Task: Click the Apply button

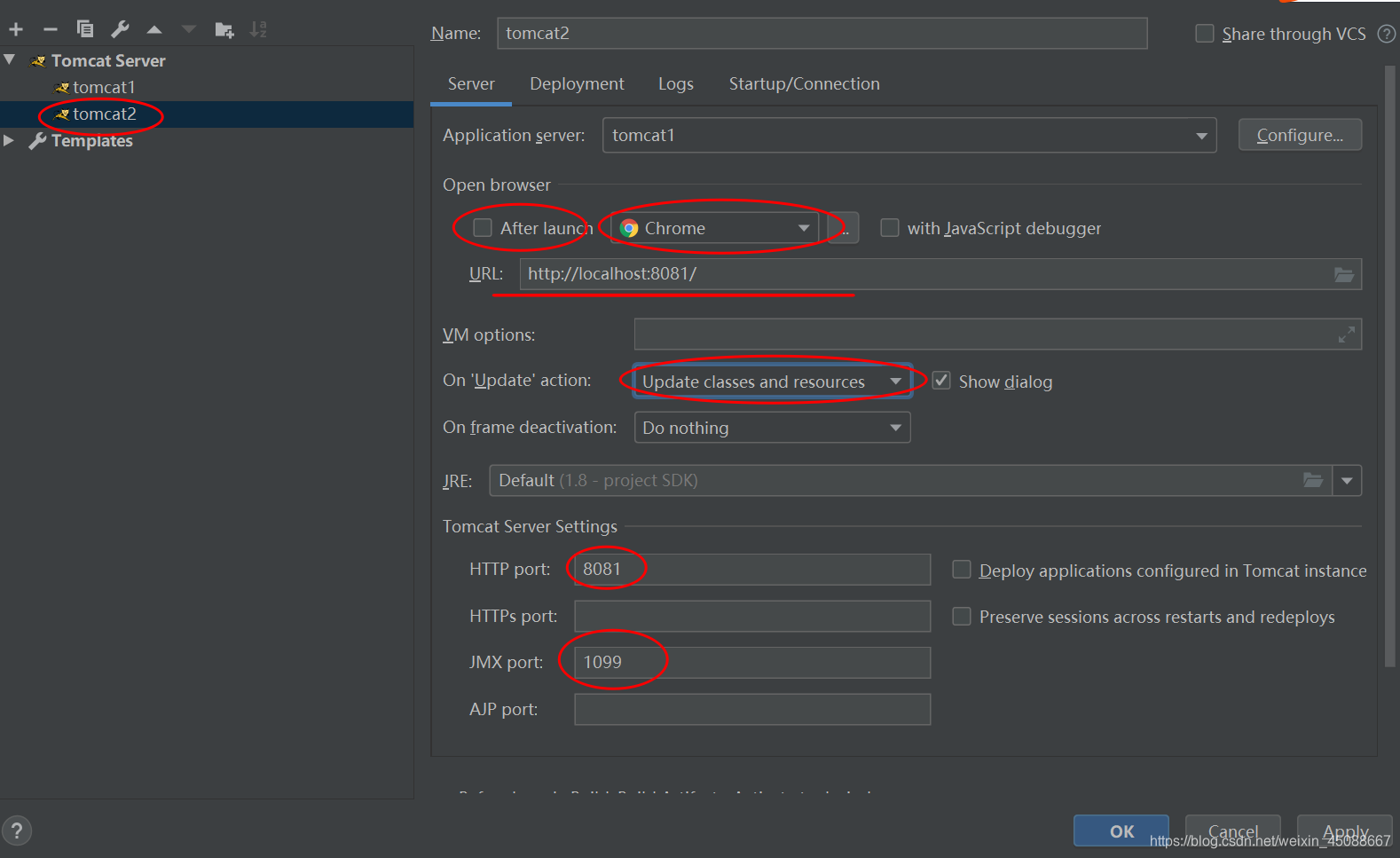Action: click(1345, 831)
